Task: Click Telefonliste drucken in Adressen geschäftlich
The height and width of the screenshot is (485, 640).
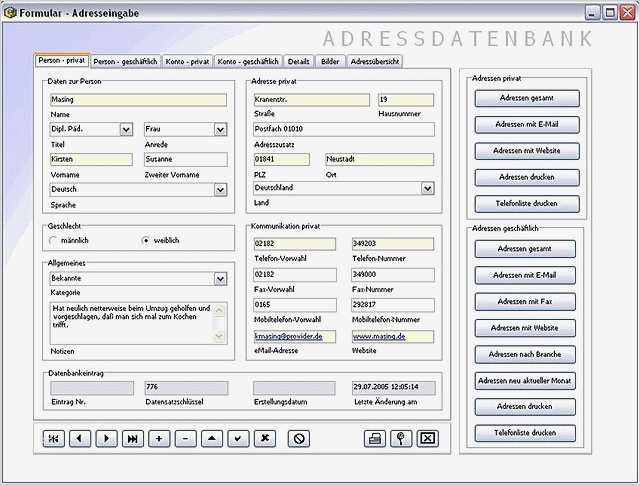Action: (x=525, y=433)
